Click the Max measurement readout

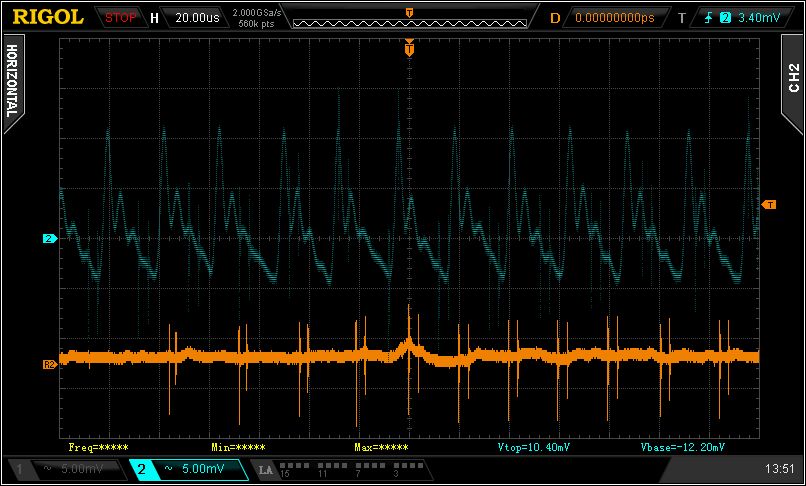[381, 447]
